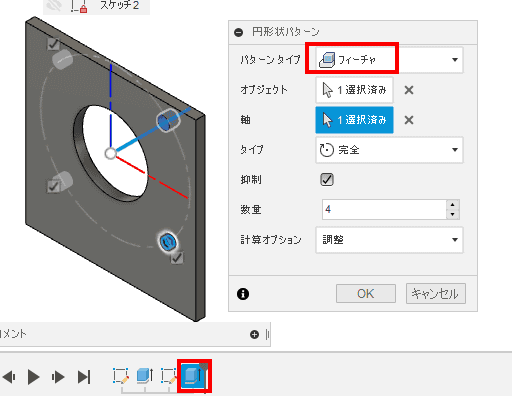Toggle bottom-right pattern instance checkbox
The width and height of the screenshot is (512, 396).
coord(177,258)
